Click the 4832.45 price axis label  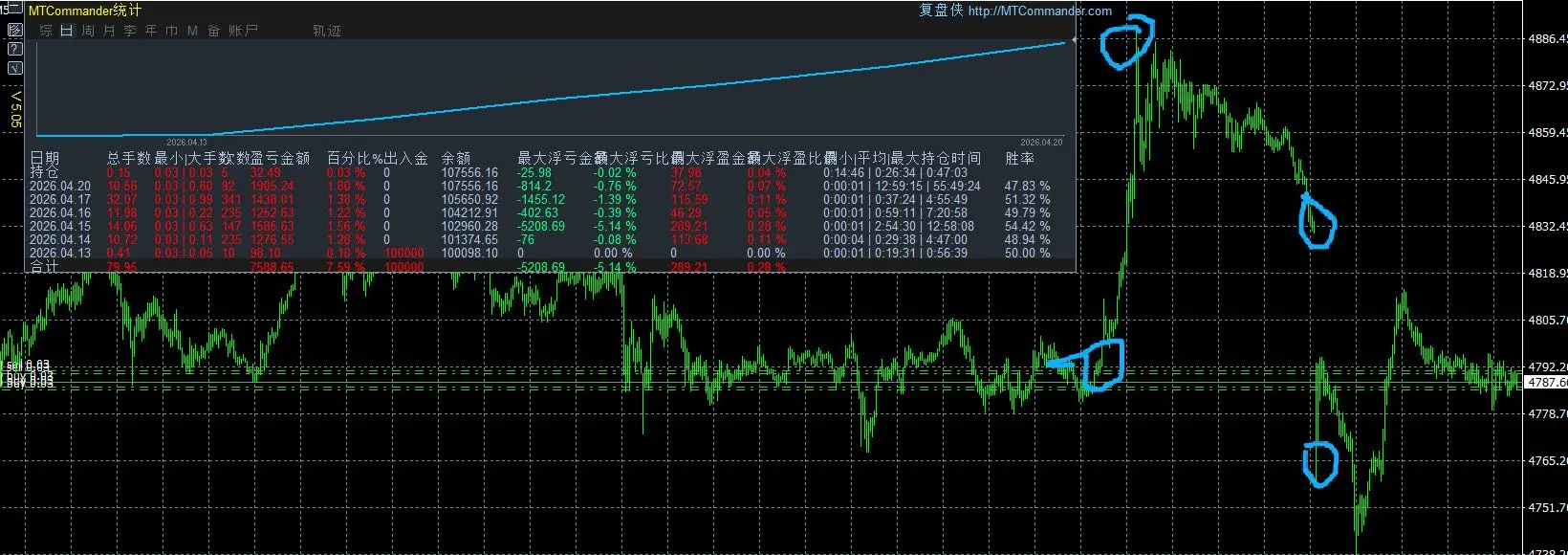(1547, 227)
